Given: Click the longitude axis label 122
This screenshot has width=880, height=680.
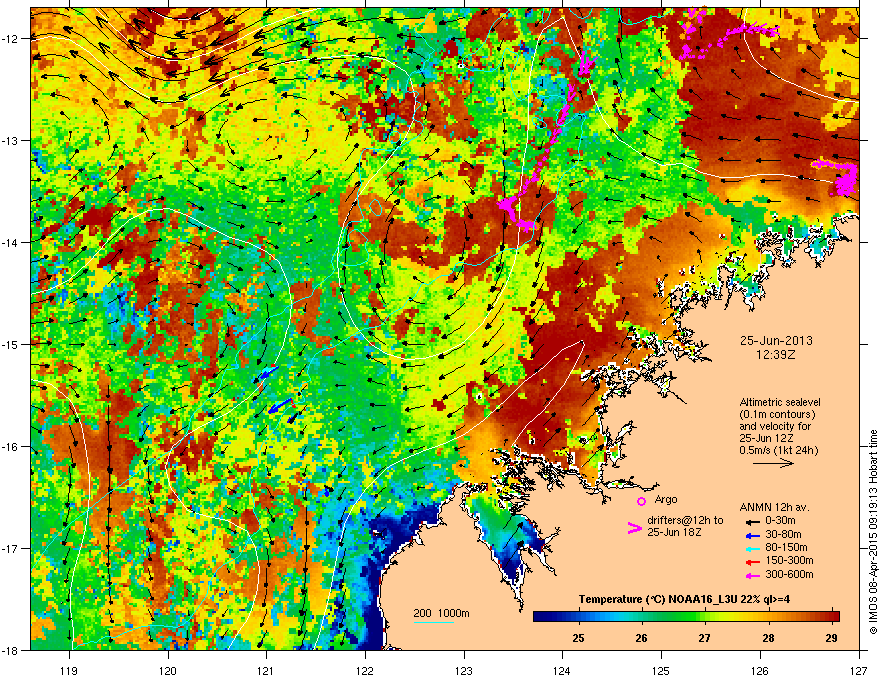Looking at the screenshot, I should tap(365, 670).
